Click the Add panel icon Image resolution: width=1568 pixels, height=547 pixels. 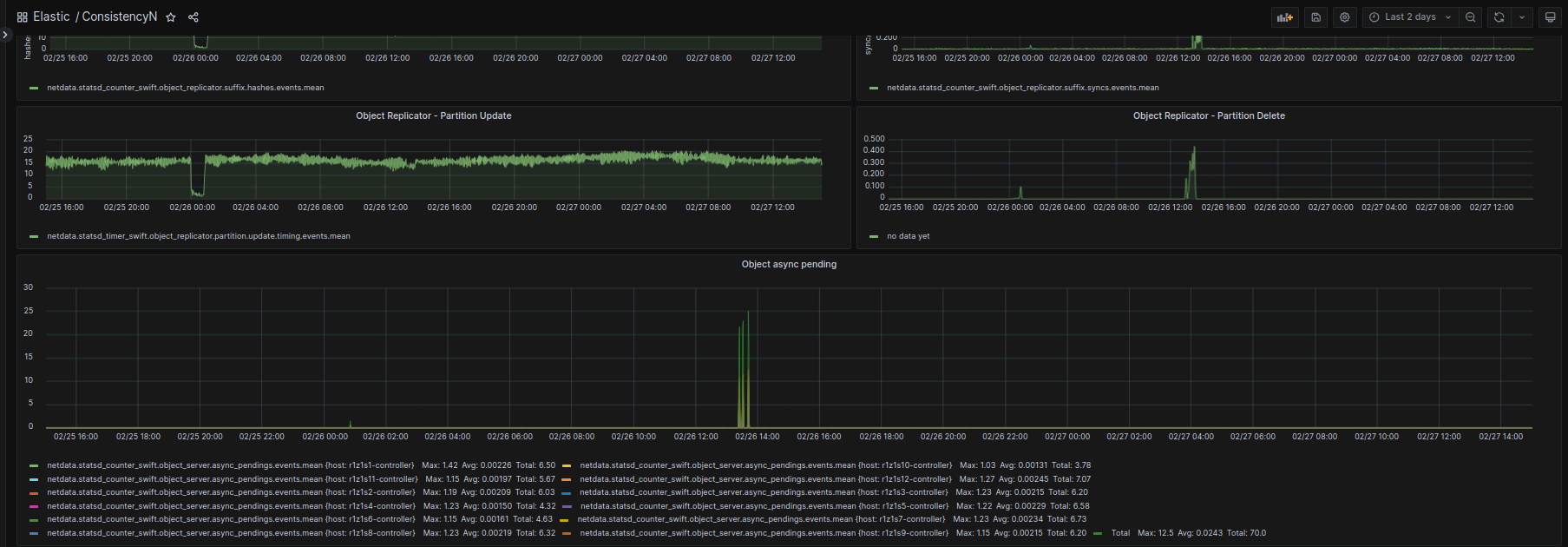1284,17
